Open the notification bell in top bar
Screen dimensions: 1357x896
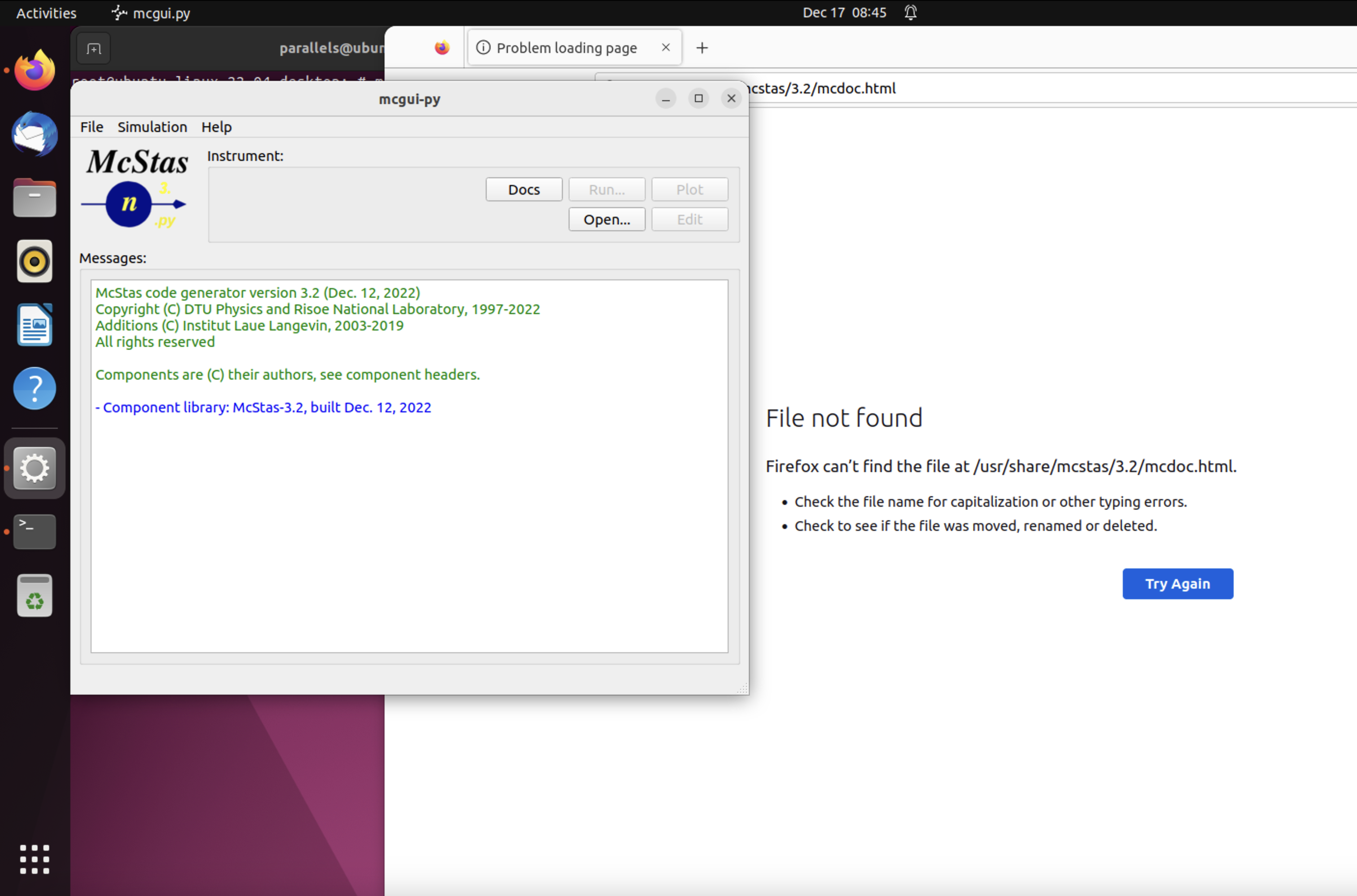coord(910,13)
